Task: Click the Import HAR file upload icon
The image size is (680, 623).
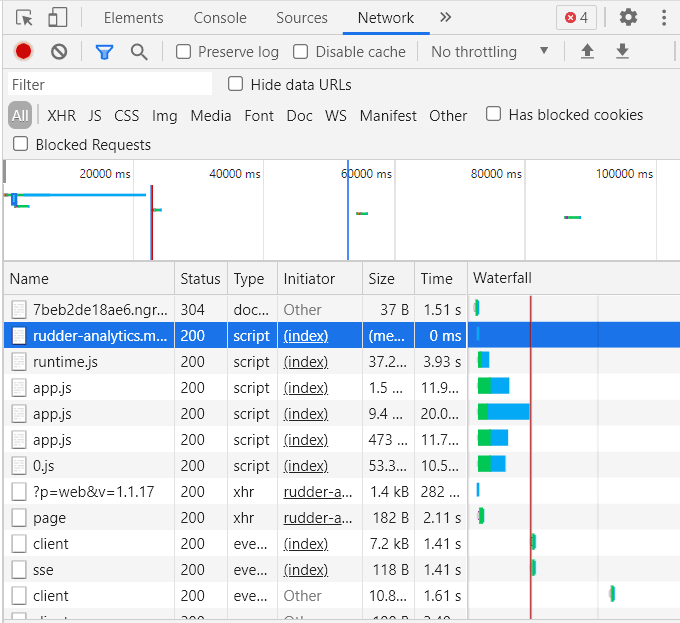Action: [x=588, y=51]
